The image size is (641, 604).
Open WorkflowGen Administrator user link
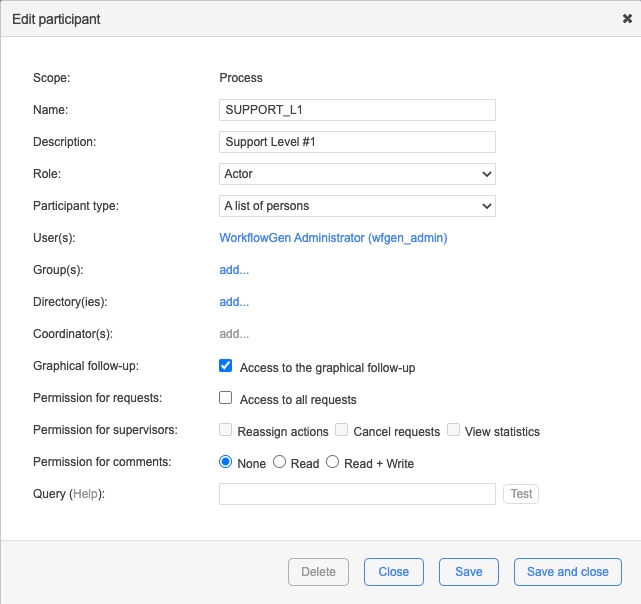point(333,238)
